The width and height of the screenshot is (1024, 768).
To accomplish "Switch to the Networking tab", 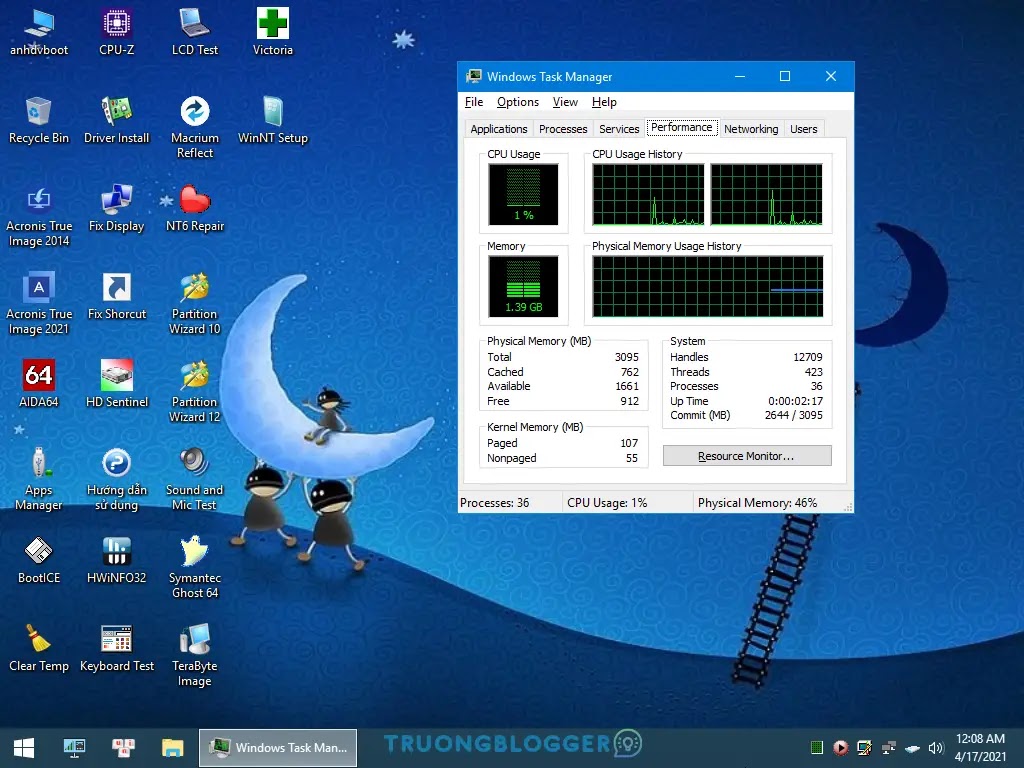I will pyautogui.click(x=751, y=129).
